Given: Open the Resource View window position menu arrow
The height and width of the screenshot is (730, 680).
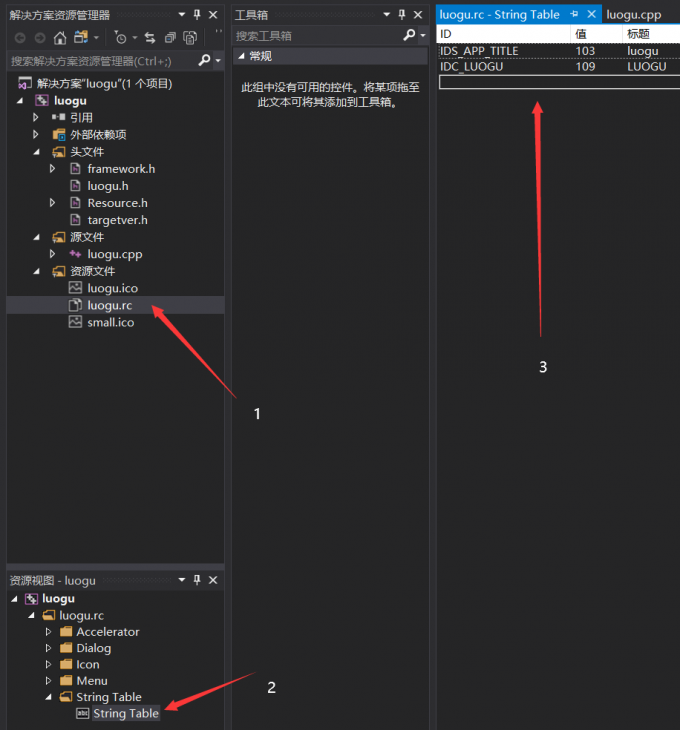Looking at the screenshot, I should (x=182, y=580).
